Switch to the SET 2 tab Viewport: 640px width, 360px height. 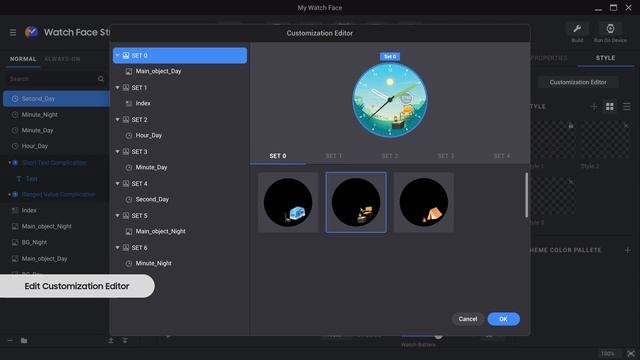click(389, 156)
